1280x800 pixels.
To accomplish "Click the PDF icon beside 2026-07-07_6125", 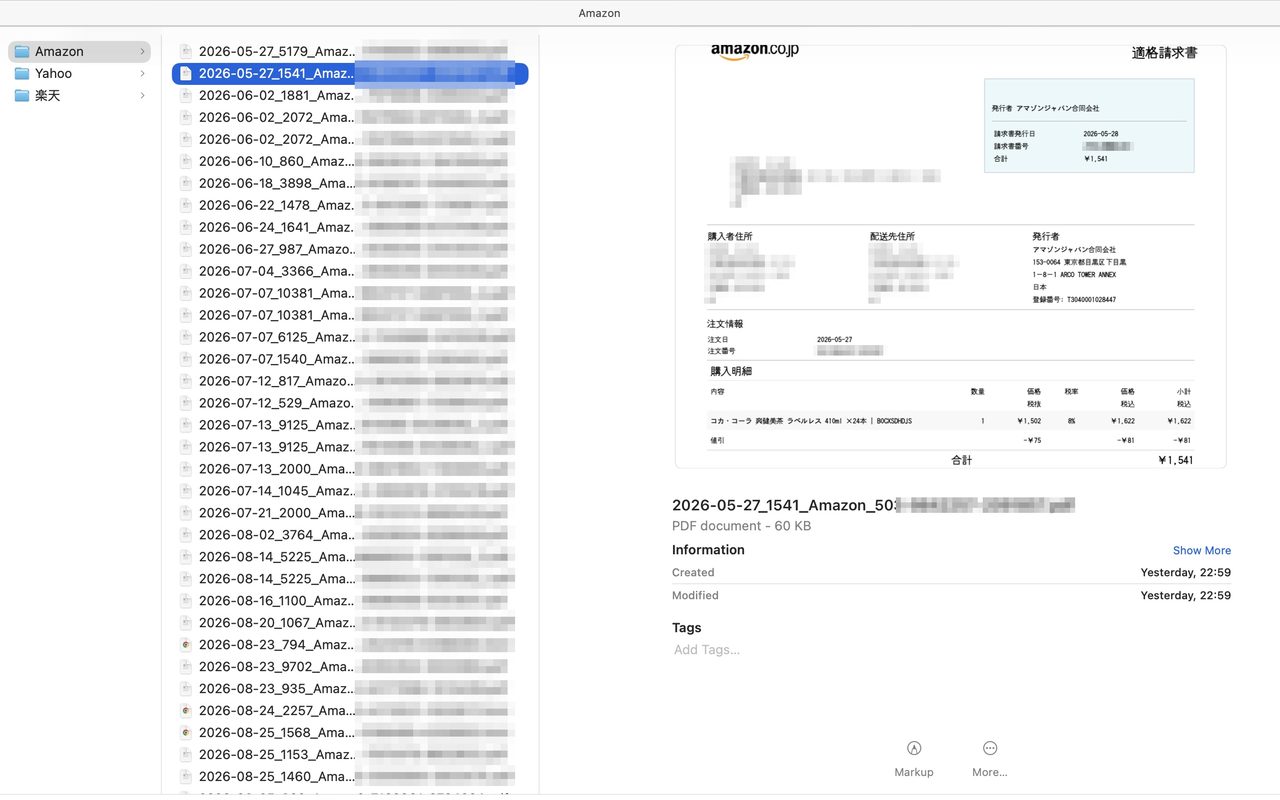I will (186, 337).
